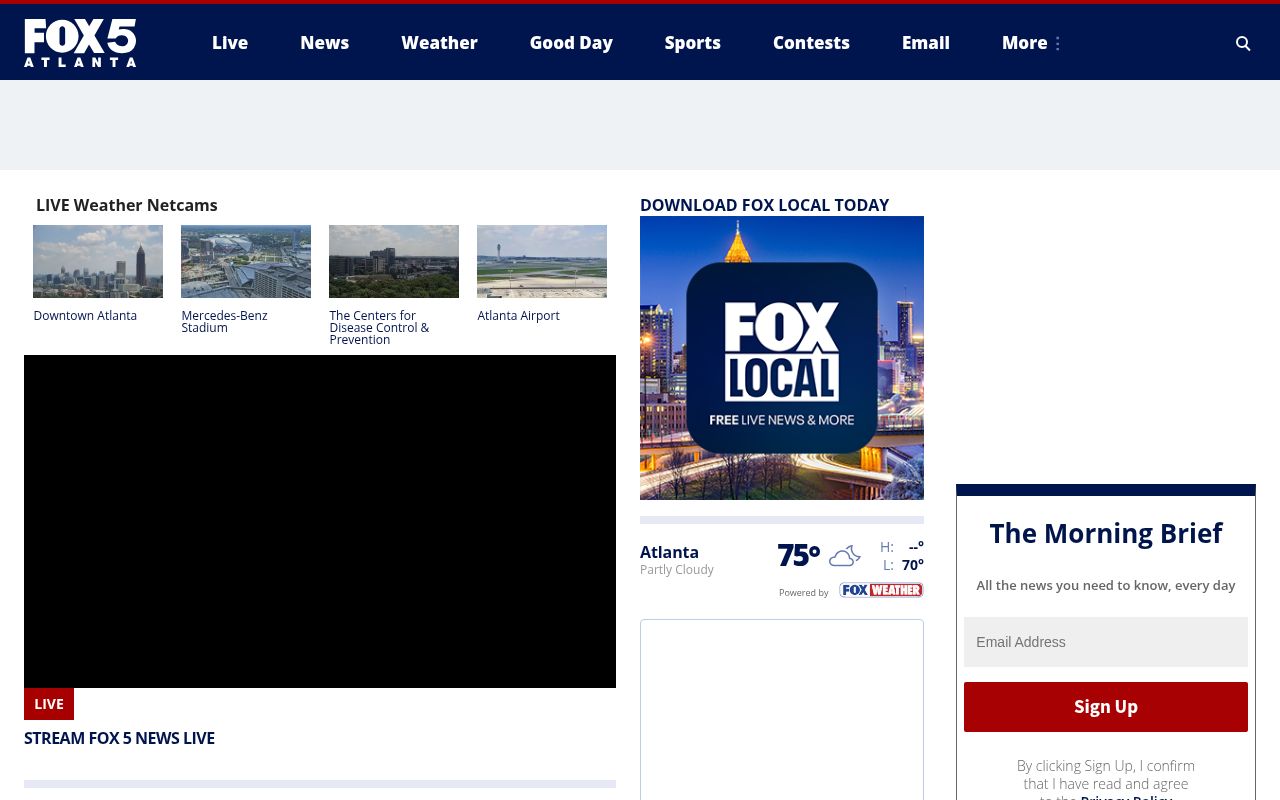Click the Atlanta Airport caption link
This screenshot has width=1280, height=800.
518,316
